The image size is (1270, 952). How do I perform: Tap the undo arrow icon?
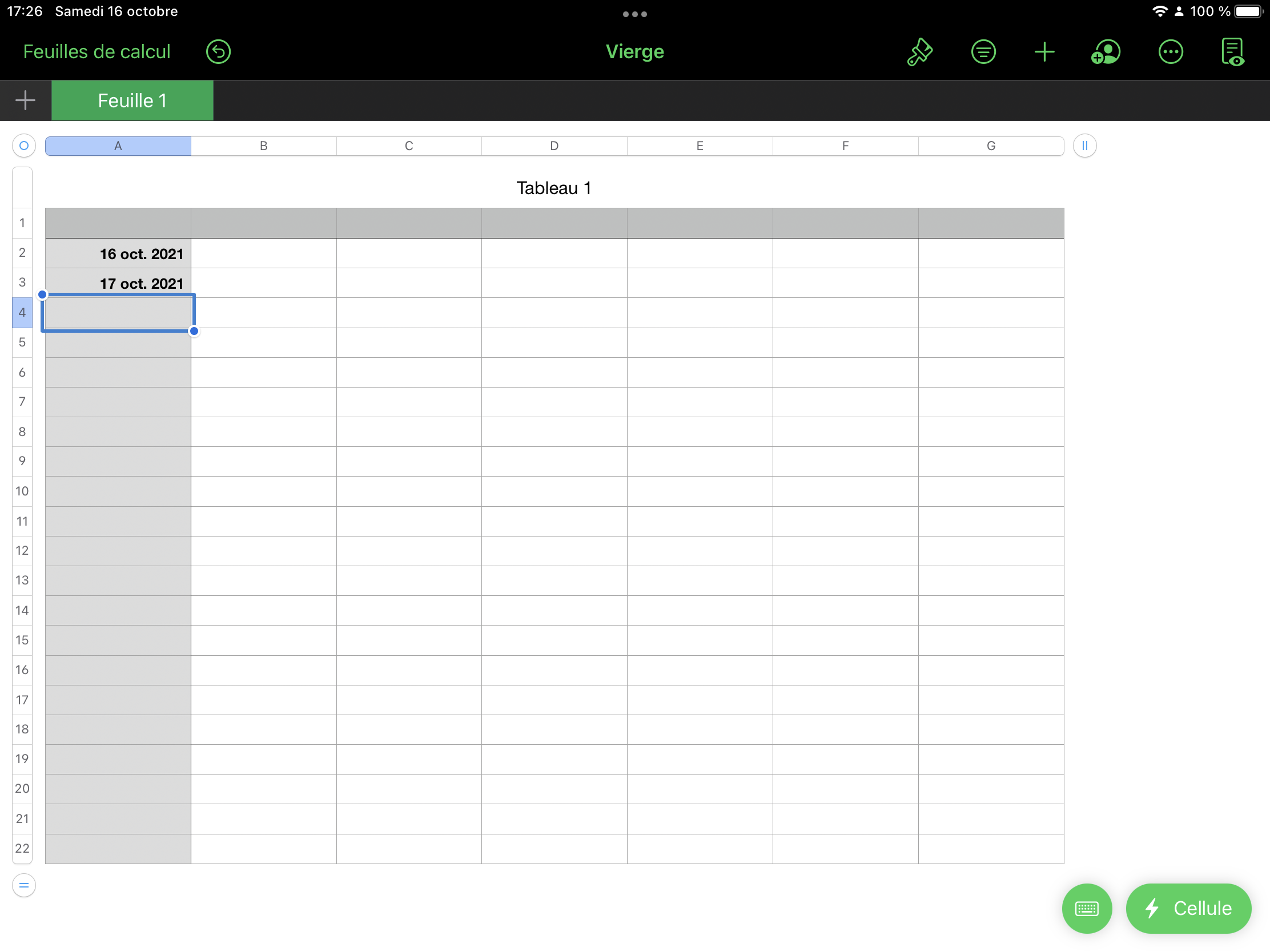(218, 51)
